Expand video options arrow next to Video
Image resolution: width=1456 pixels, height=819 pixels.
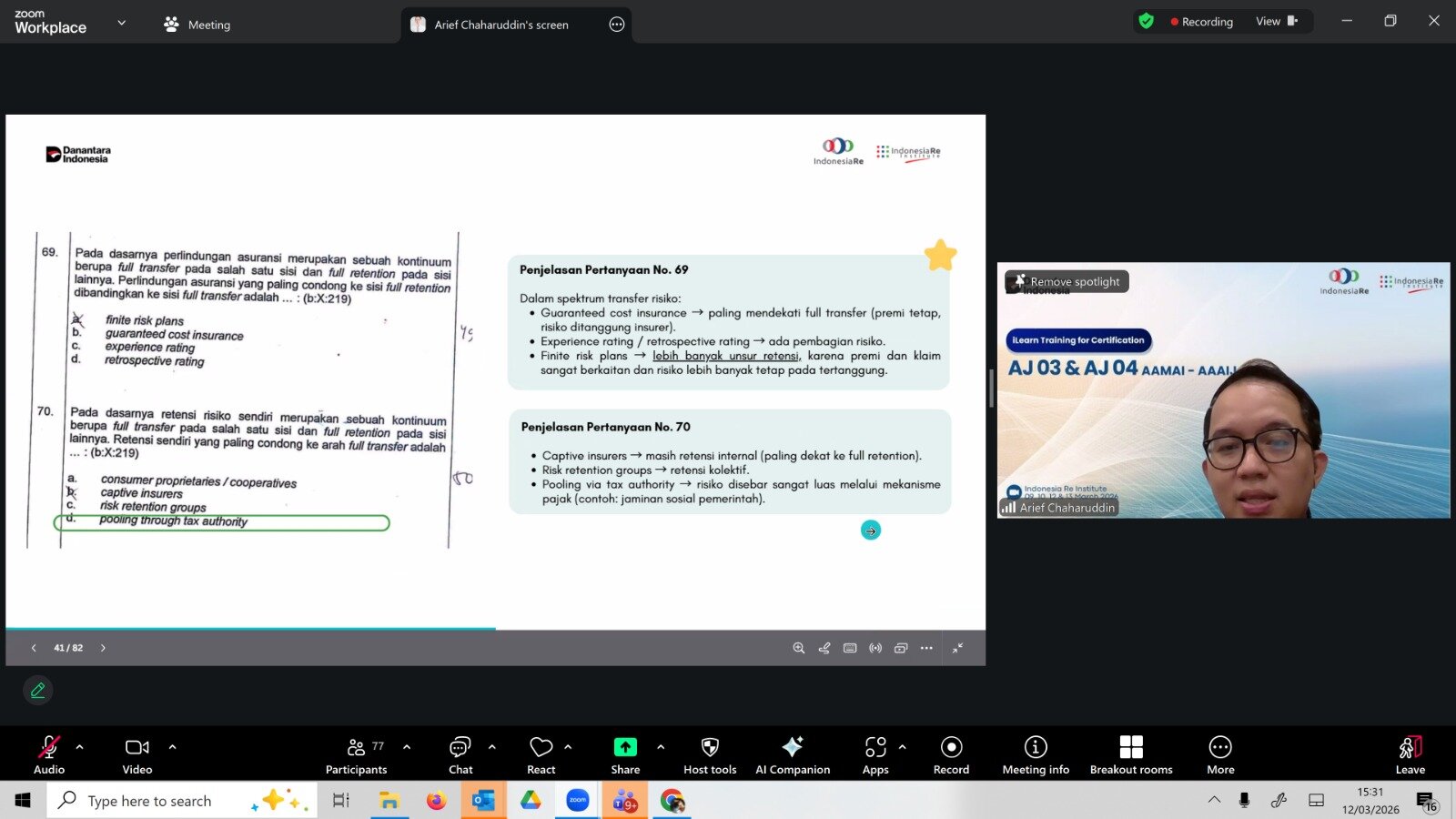pos(172,747)
